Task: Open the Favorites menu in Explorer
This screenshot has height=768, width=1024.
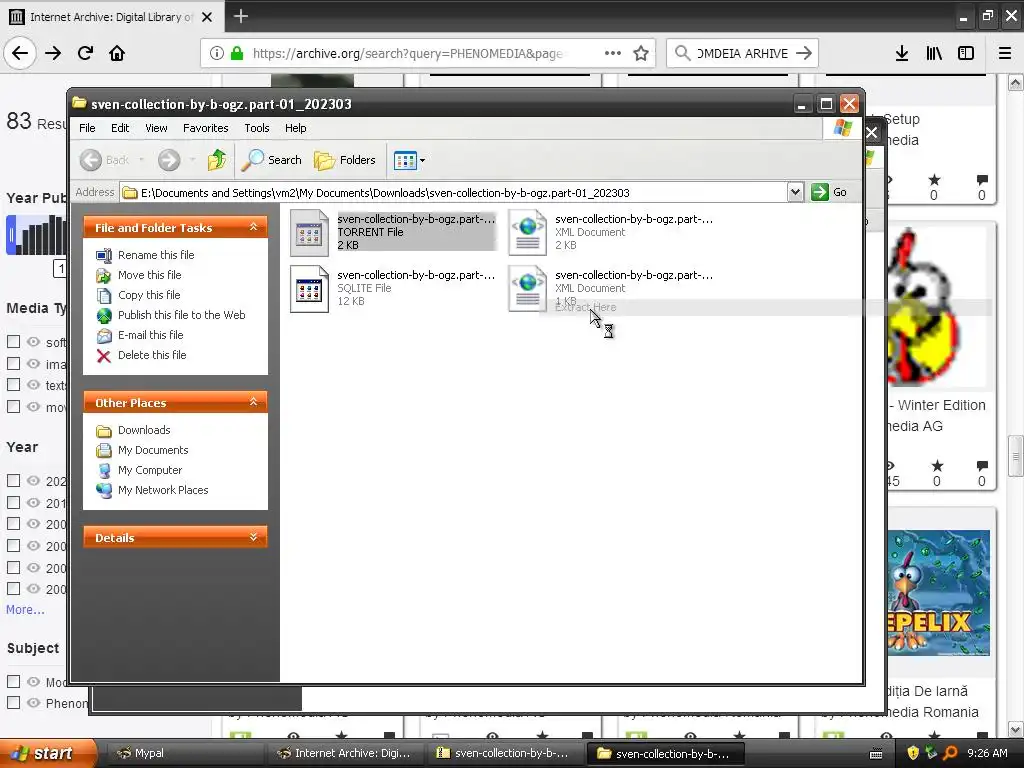Action: 206,128
